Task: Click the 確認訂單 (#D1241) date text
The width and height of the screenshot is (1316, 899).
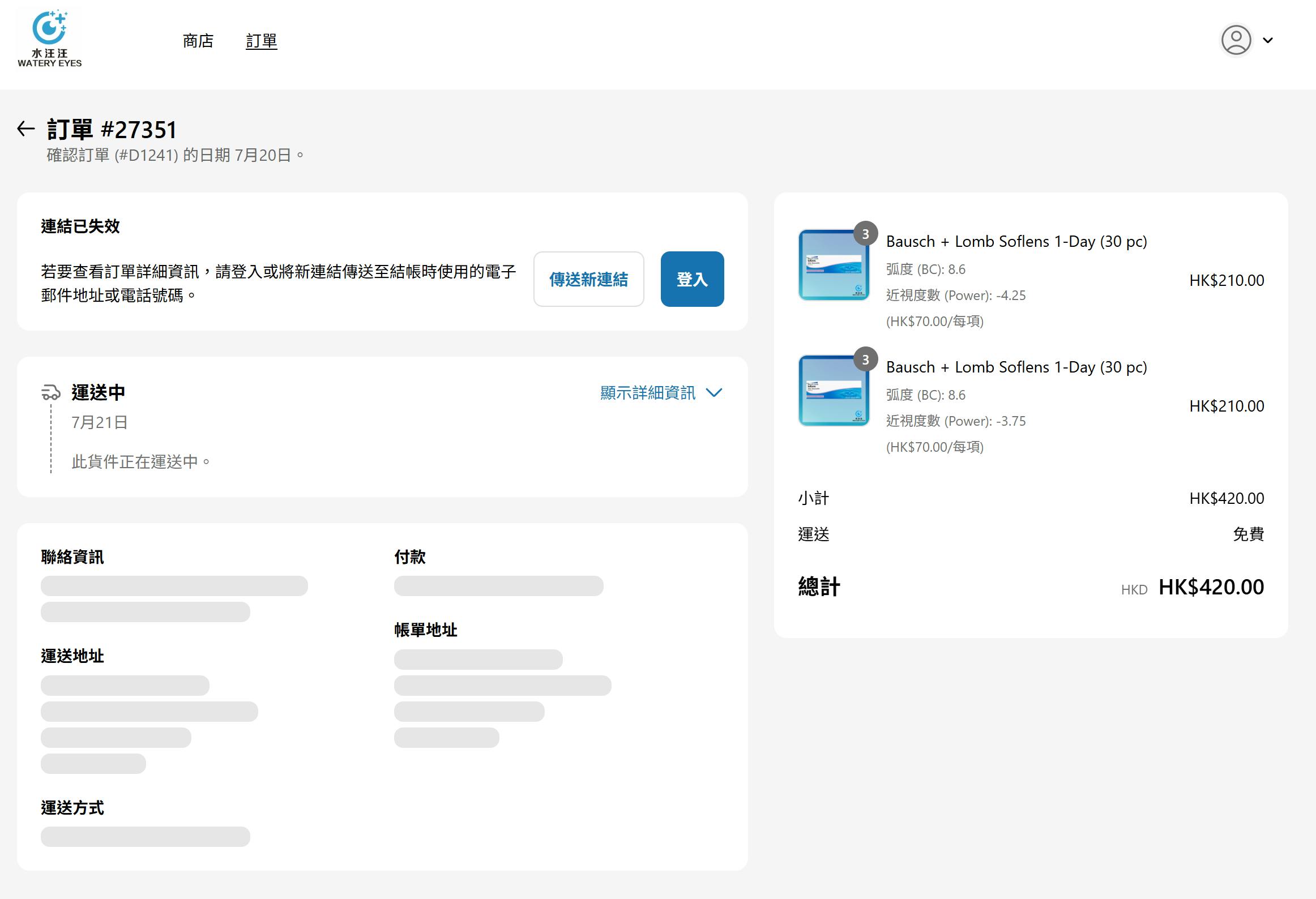Action: pos(175,155)
